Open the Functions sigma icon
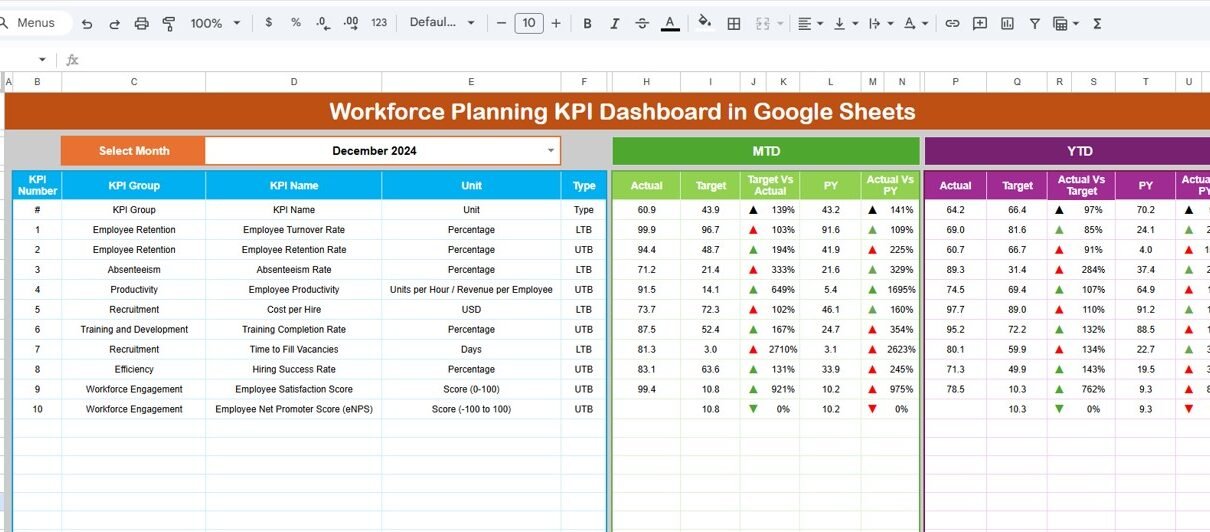 tap(1097, 23)
